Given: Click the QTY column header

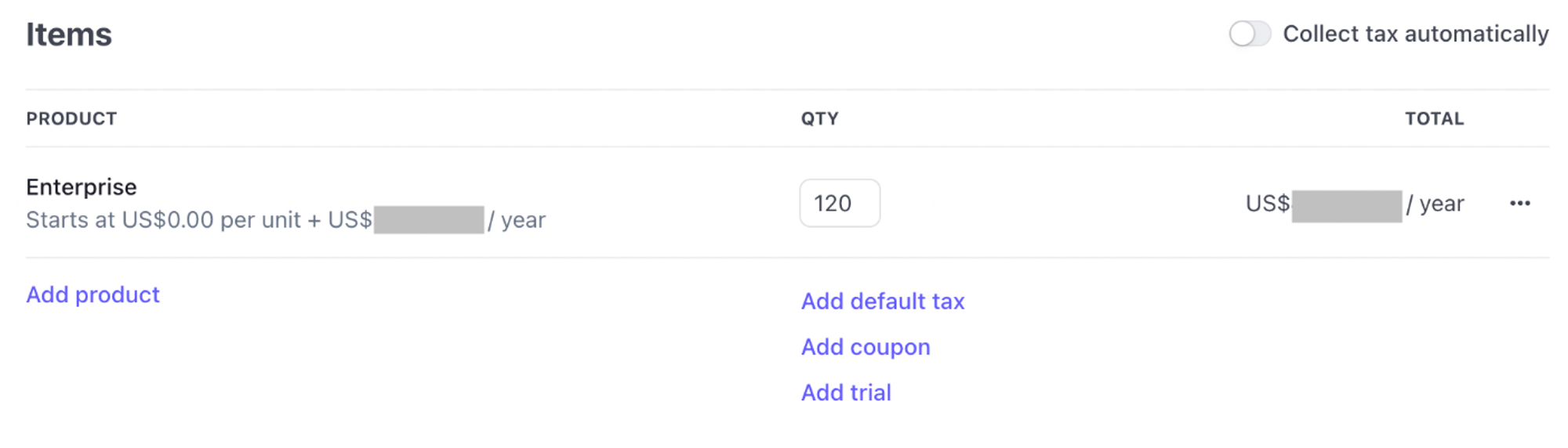Looking at the screenshot, I should (x=819, y=119).
